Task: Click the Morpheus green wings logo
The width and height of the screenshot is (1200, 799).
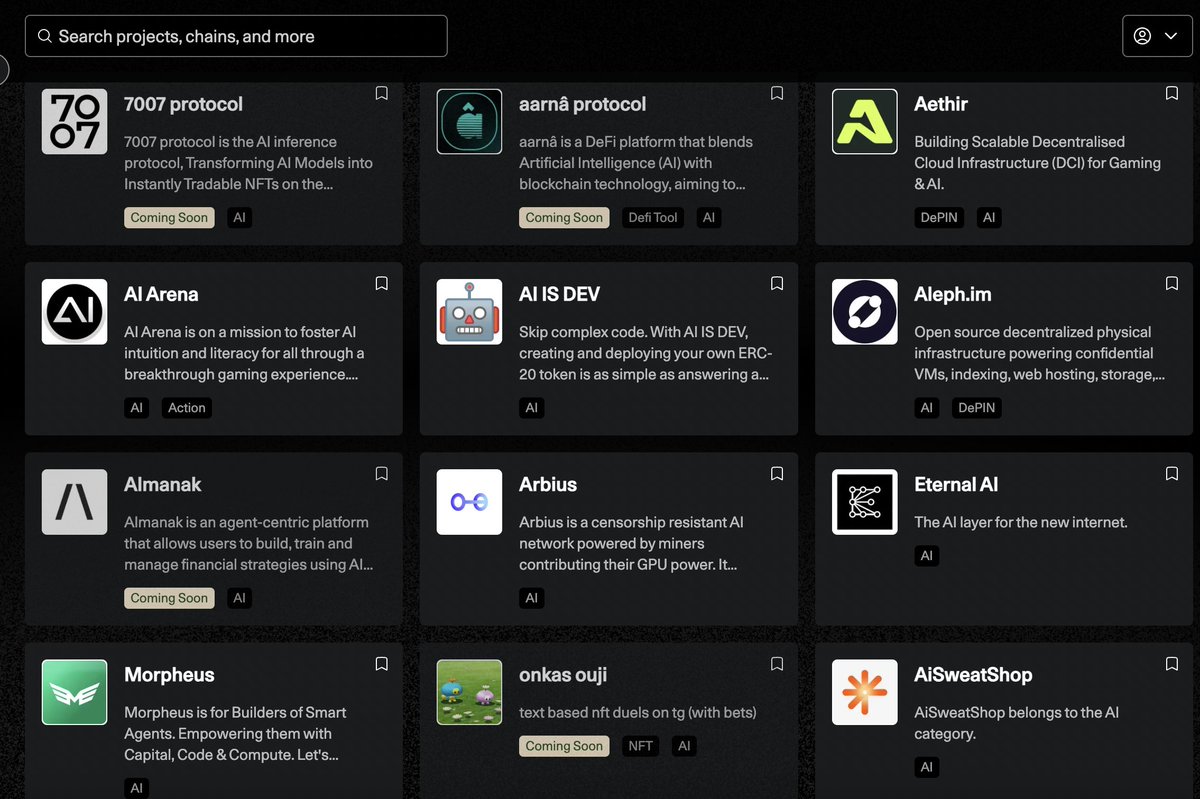Action: (74, 692)
